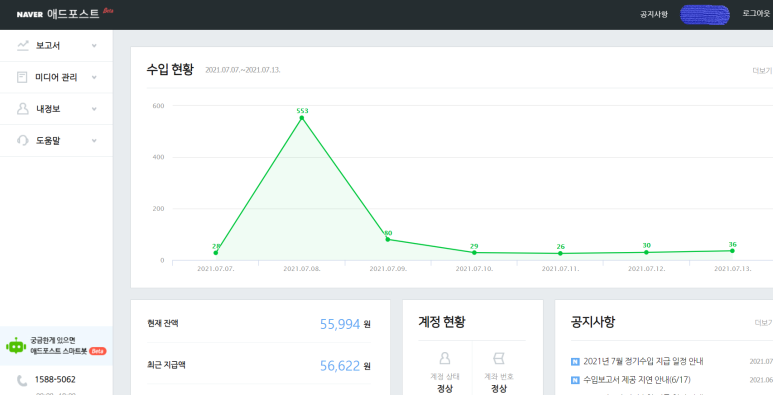Screen dimensions: 773x395
Task: Expand the 도움말 menu chevron
Action: pos(94,141)
